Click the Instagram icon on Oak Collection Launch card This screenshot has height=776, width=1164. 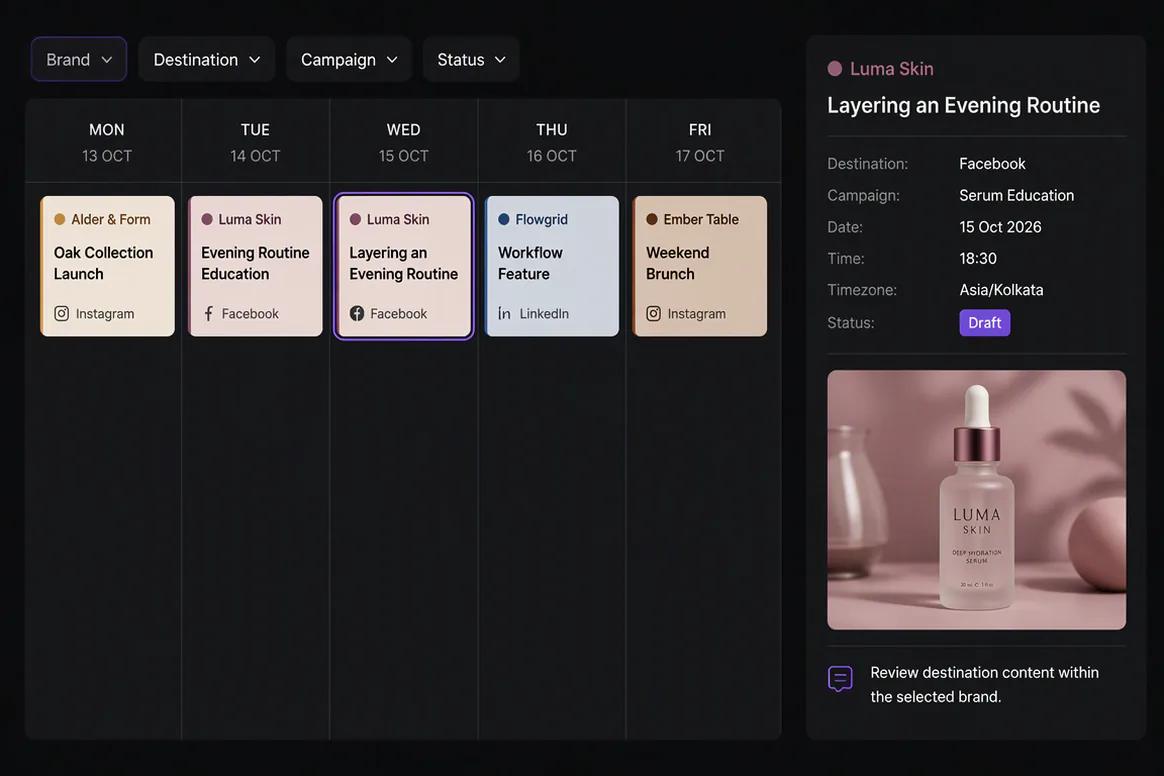pyautogui.click(x=62, y=313)
